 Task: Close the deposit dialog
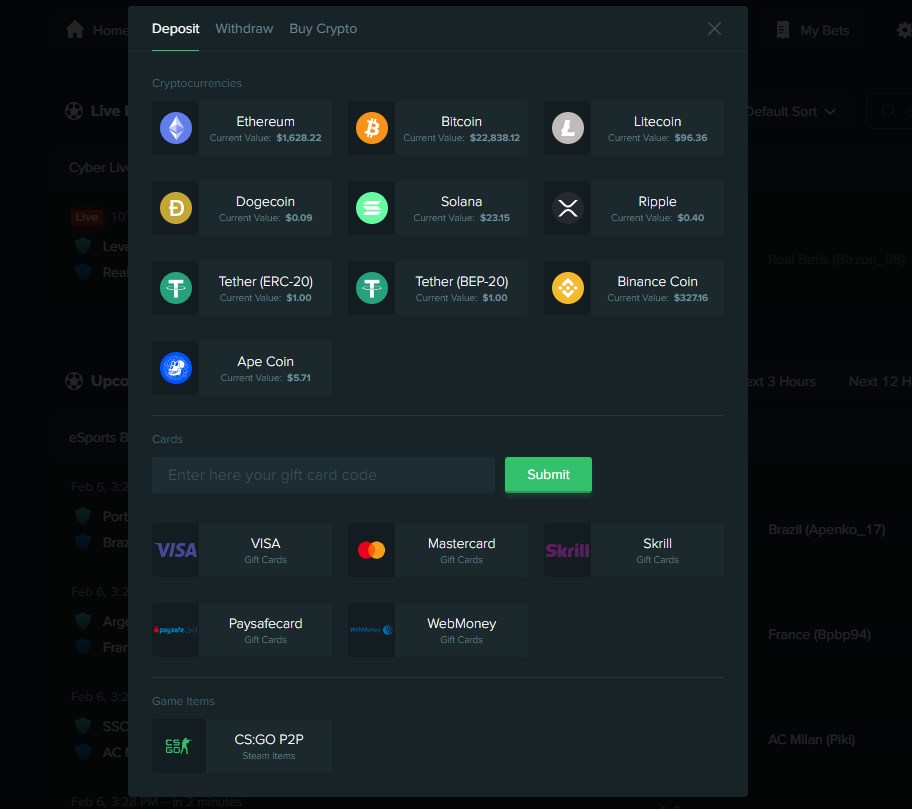(714, 29)
